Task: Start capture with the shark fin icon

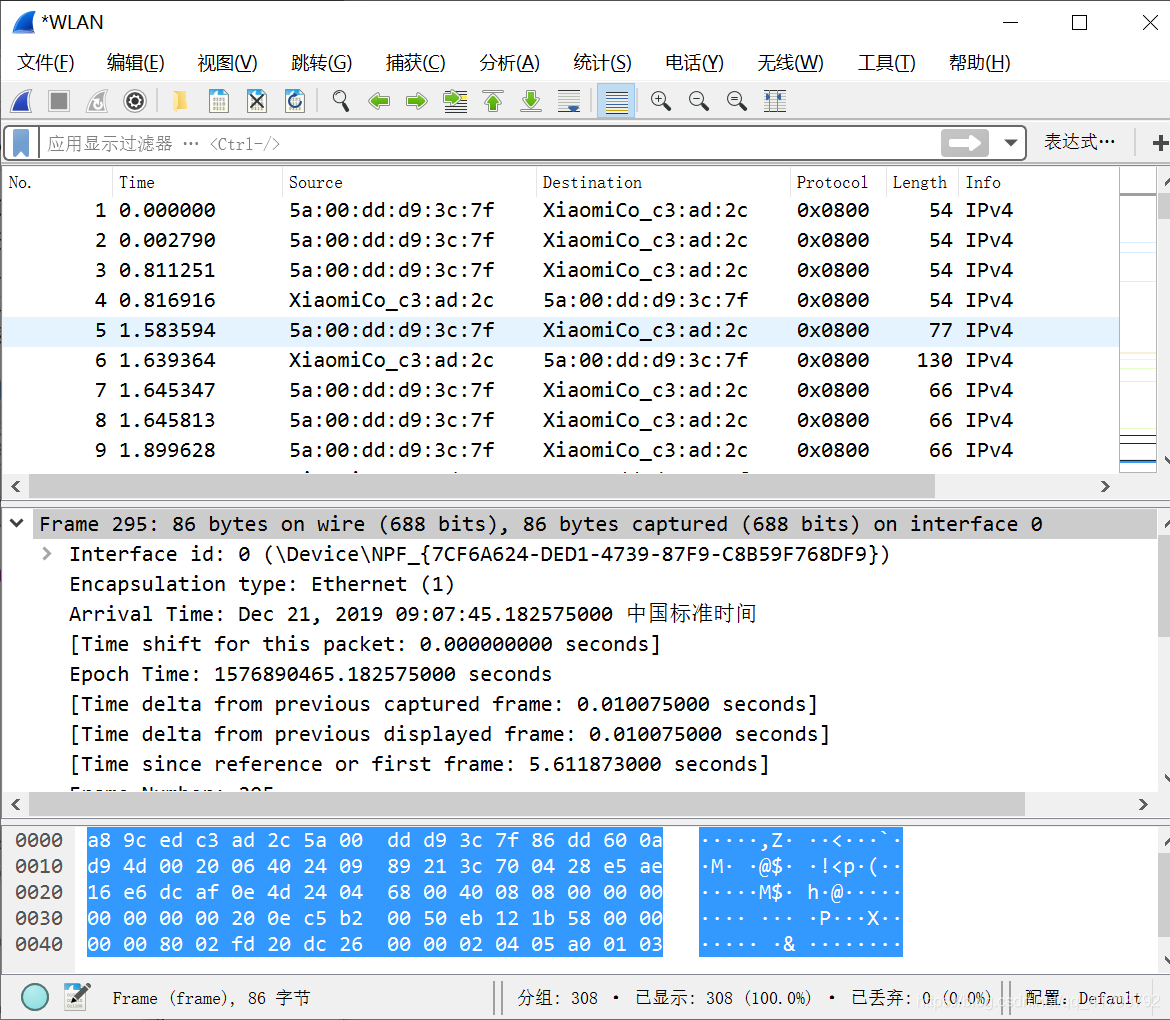Action: click(22, 101)
